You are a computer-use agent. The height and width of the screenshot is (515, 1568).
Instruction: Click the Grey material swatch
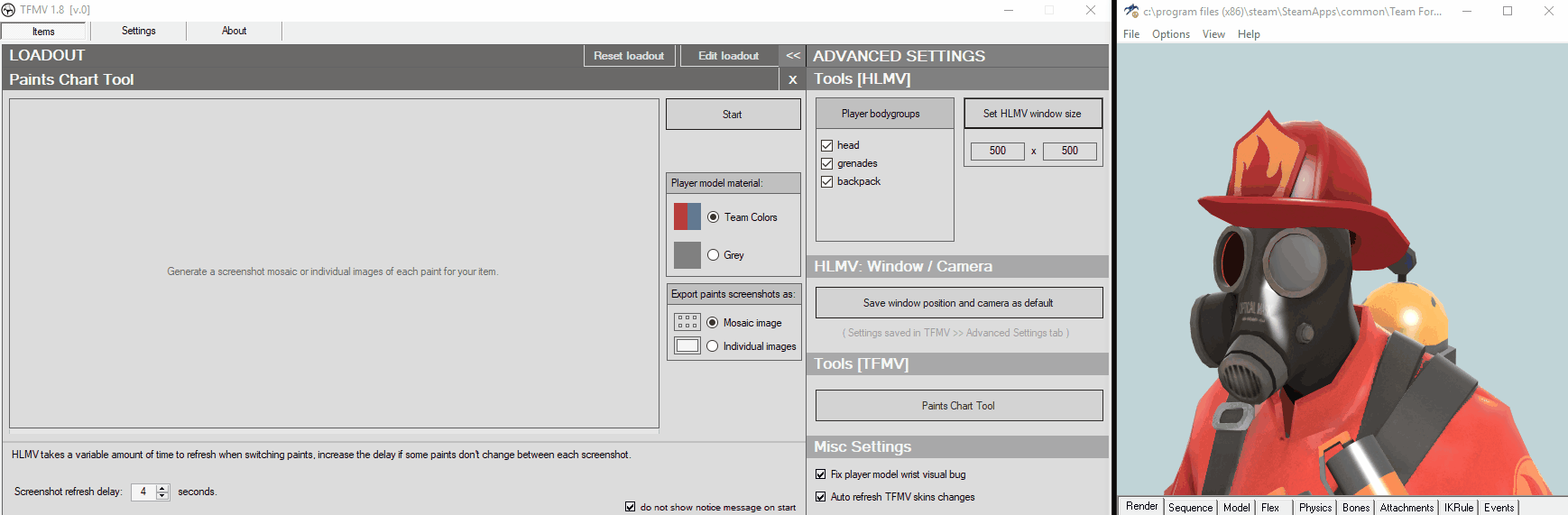click(x=687, y=254)
